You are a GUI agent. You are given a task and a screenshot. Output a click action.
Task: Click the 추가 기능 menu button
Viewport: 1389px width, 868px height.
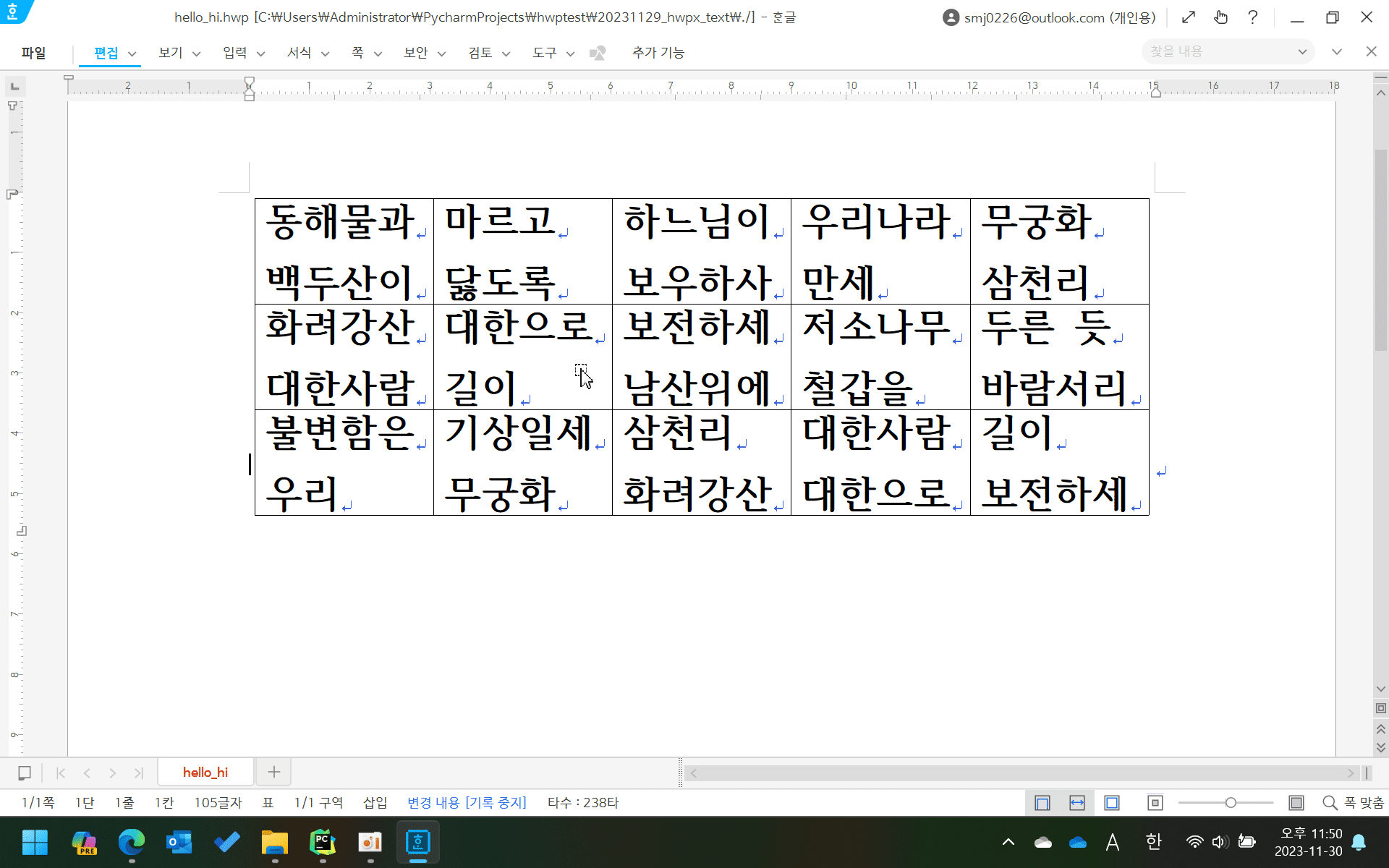pyautogui.click(x=658, y=53)
